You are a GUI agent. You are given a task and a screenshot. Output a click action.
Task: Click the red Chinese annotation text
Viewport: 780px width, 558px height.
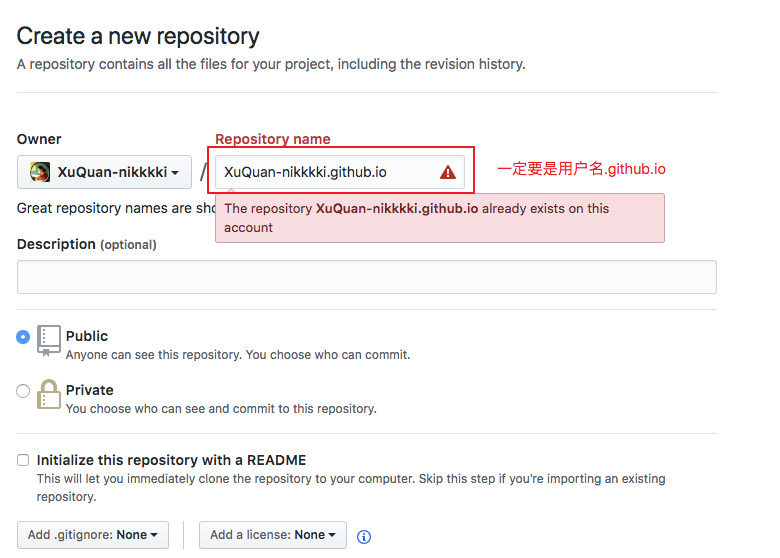[581, 169]
